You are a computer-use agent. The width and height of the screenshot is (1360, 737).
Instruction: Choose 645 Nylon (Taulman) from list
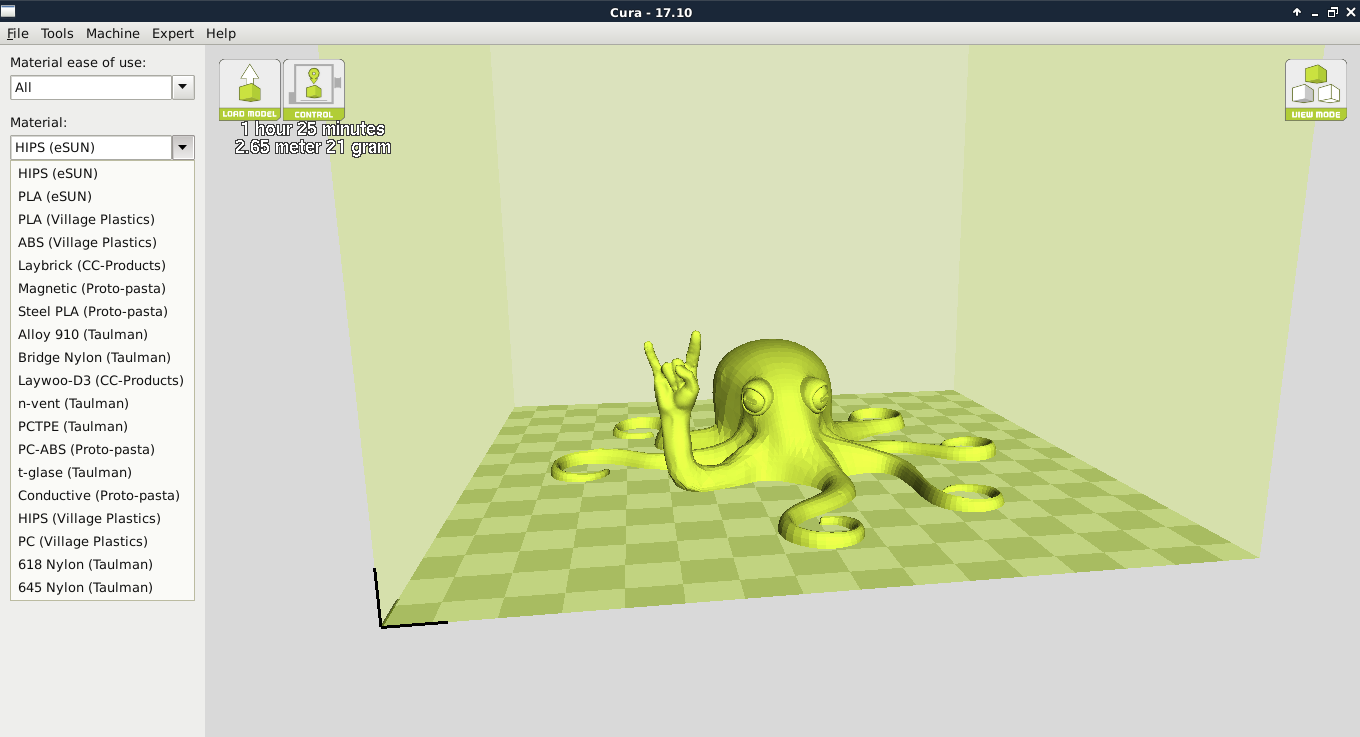[85, 587]
